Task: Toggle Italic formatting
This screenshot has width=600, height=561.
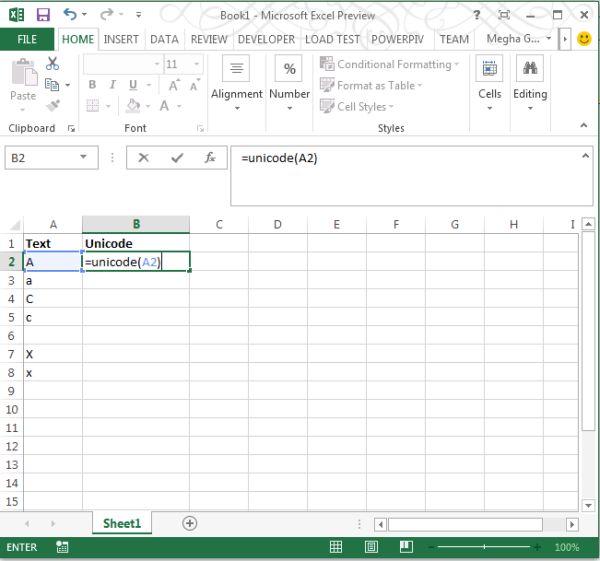Action: tap(112, 85)
